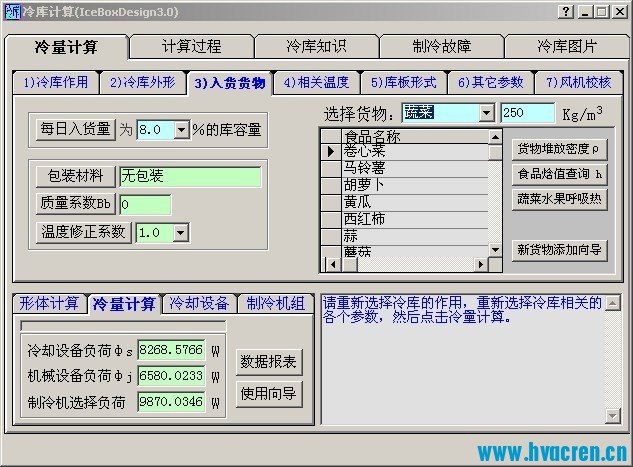Click the 机械设备负荷 field showing 6580.0233
The height and width of the screenshot is (467, 633).
point(171,376)
